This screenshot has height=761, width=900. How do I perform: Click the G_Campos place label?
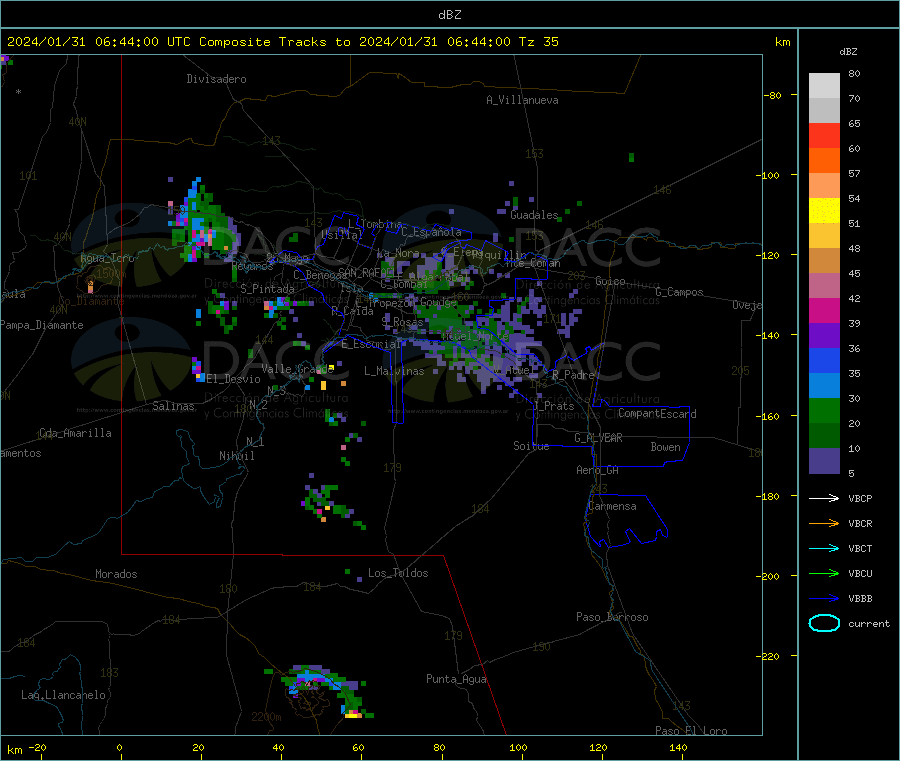point(679,292)
